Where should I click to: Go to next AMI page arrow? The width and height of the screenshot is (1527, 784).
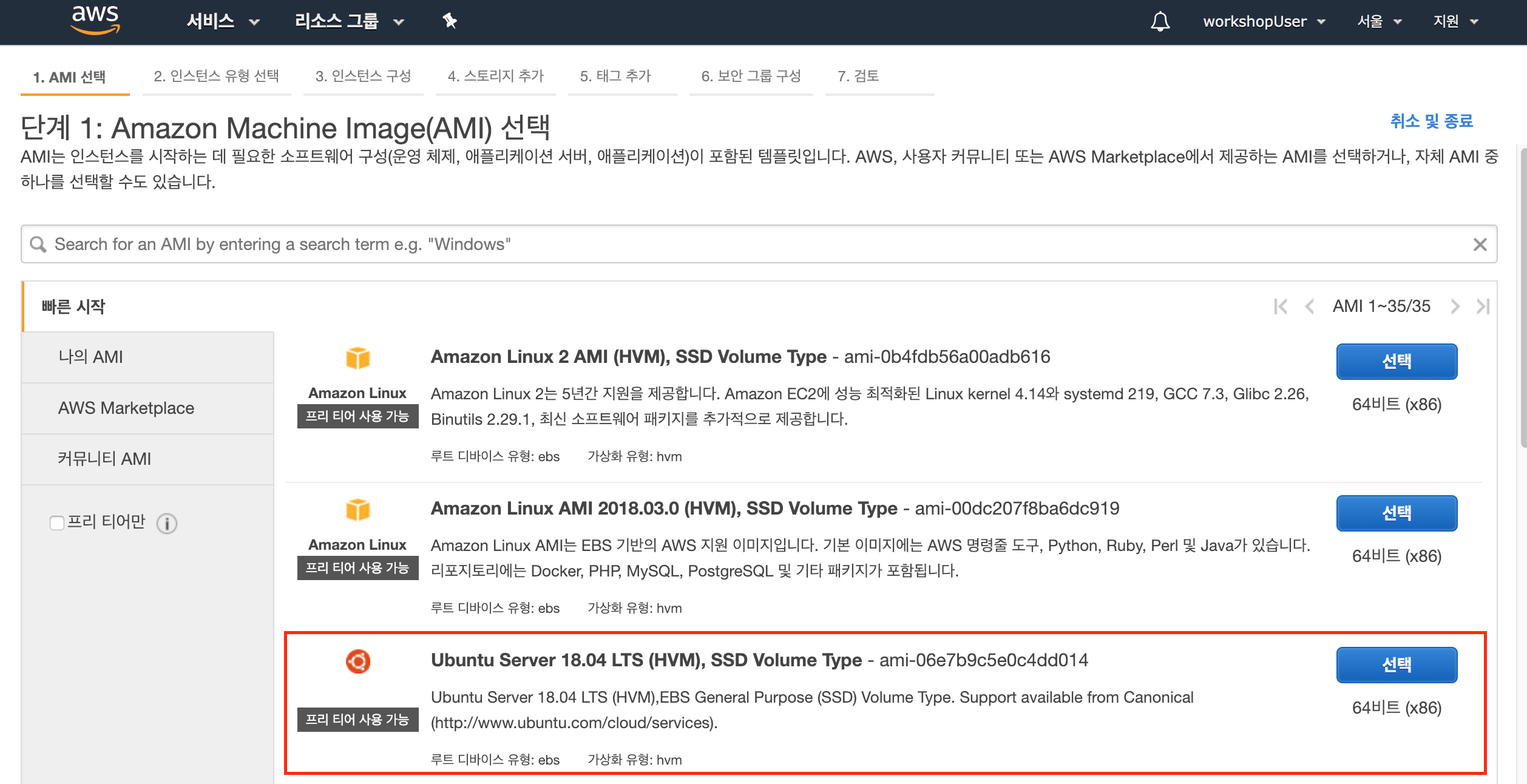click(x=1455, y=306)
